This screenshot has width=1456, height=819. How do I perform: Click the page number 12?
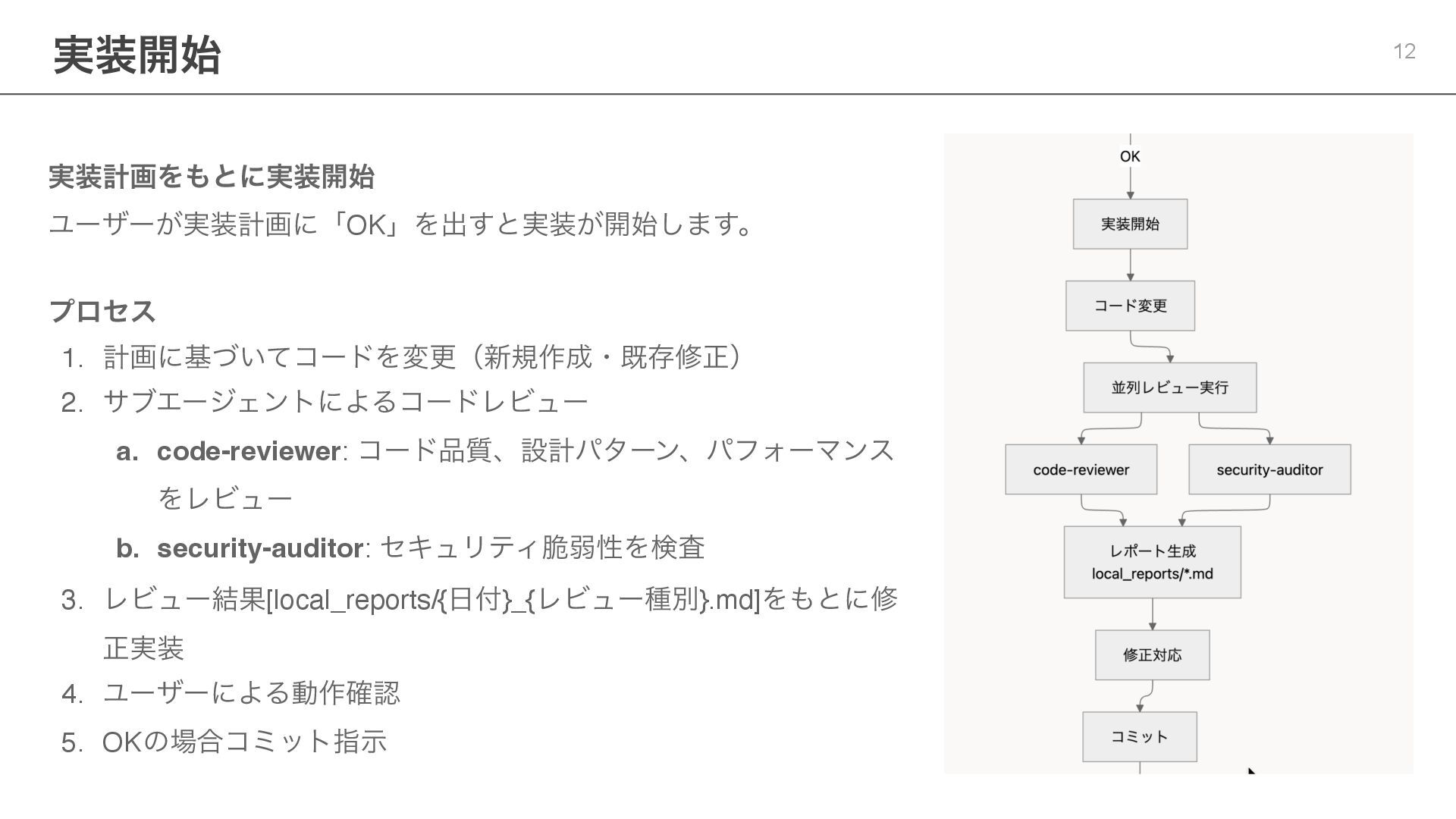(x=1404, y=51)
